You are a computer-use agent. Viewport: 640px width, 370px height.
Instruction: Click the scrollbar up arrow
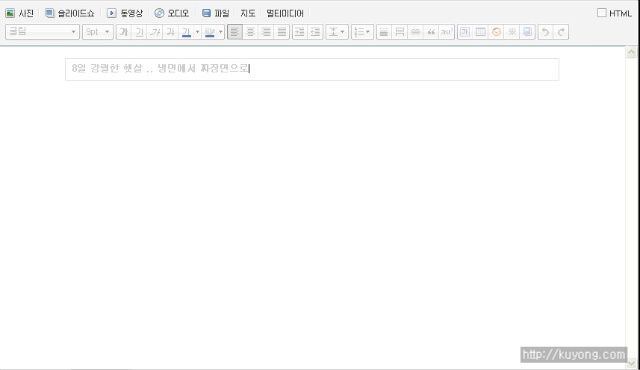631,52
